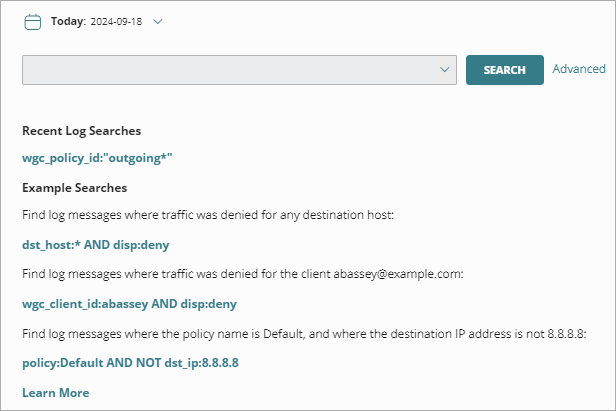
Task: Apply example policy:Default AND NOT dst_ip:8.8.8.8
Action: [130, 362]
